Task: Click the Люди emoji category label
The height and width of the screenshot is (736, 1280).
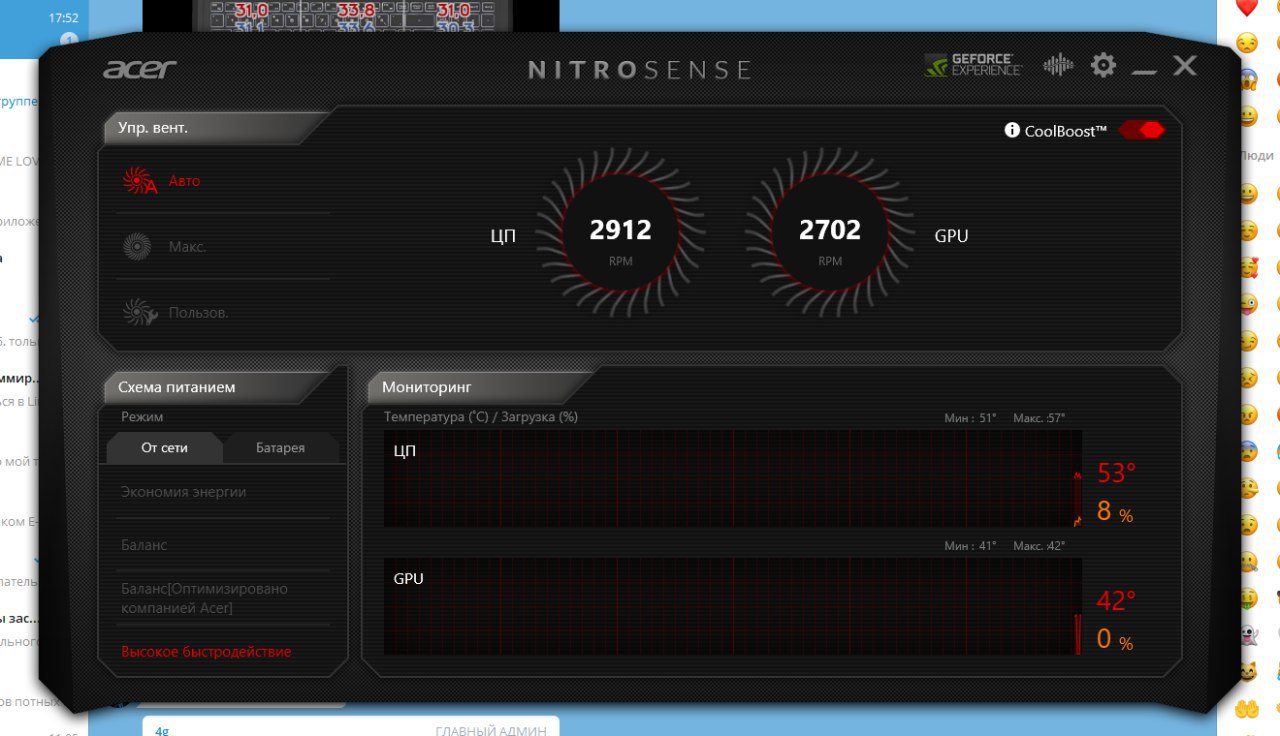Action: (x=1256, y=156)
